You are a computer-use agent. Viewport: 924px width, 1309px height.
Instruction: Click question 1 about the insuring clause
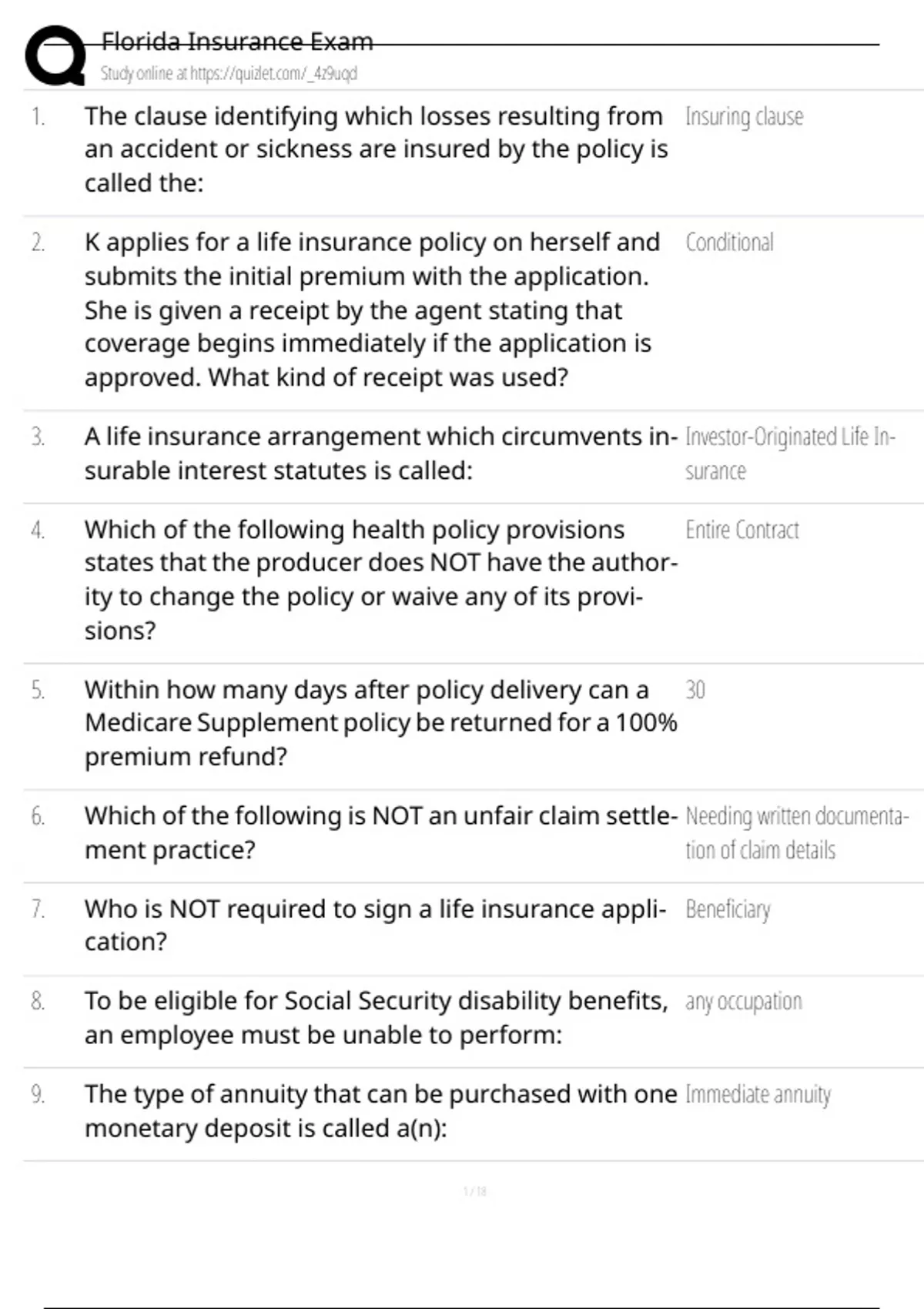tap(375, 149)
